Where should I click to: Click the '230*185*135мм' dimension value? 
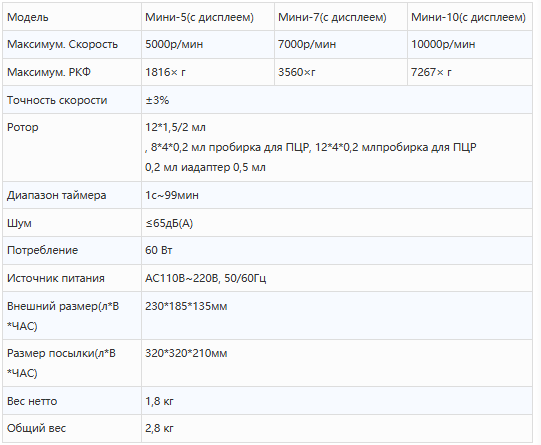click(x=186, y=306)
